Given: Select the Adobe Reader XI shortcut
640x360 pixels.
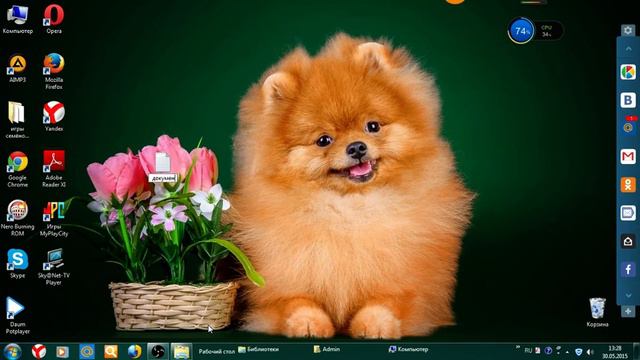Looking at the screenshot, I should click(x=54, y=169).
